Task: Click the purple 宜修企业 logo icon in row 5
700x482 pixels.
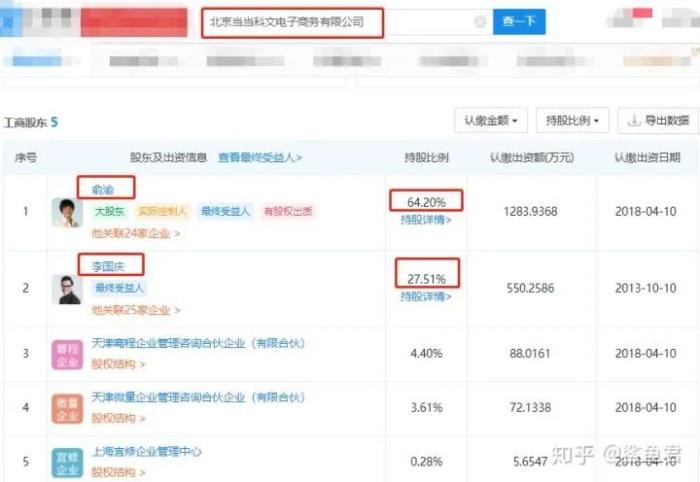Action: coord(67,460)
